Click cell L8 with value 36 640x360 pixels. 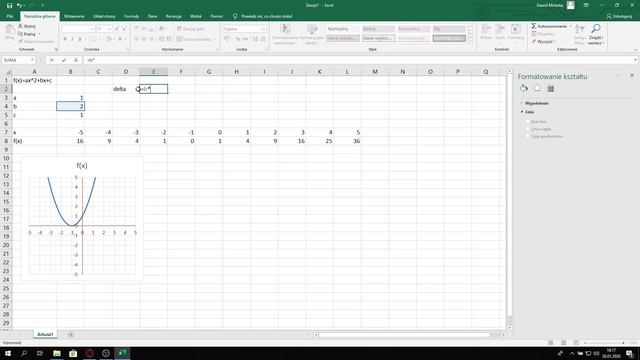(x=347, y=141)
